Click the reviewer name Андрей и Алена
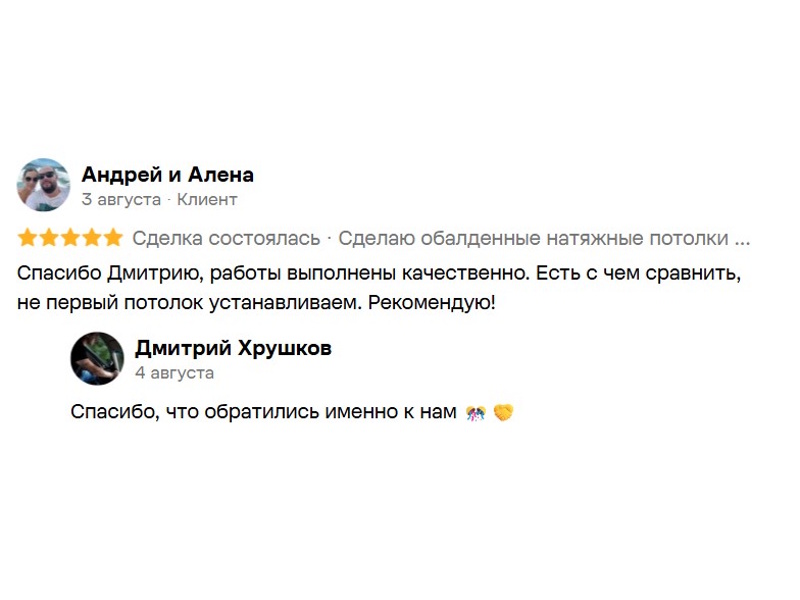The height and width of the screenshot is (600, 800). [x=167, y=175]
